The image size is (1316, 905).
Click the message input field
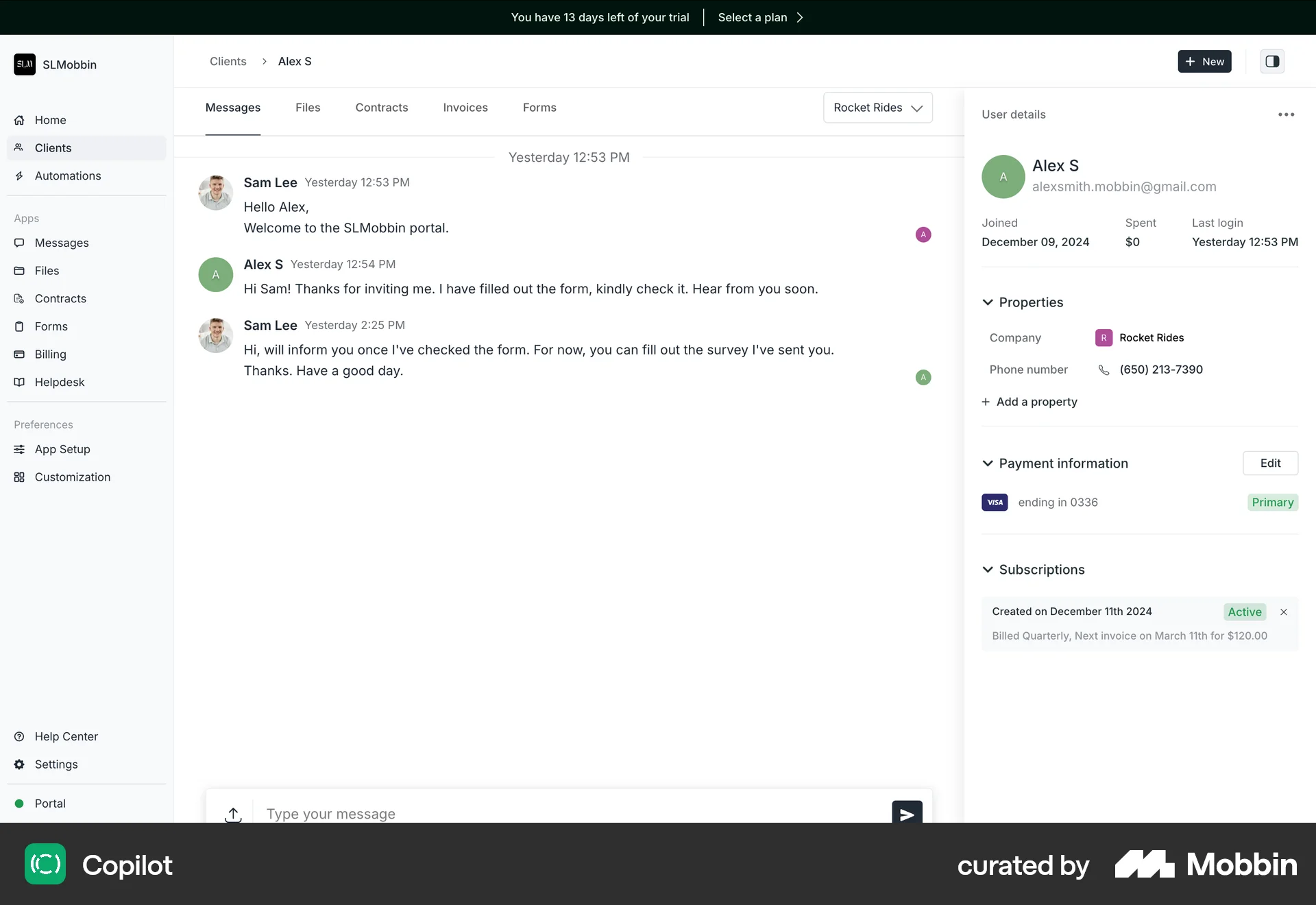pos(480,814)
